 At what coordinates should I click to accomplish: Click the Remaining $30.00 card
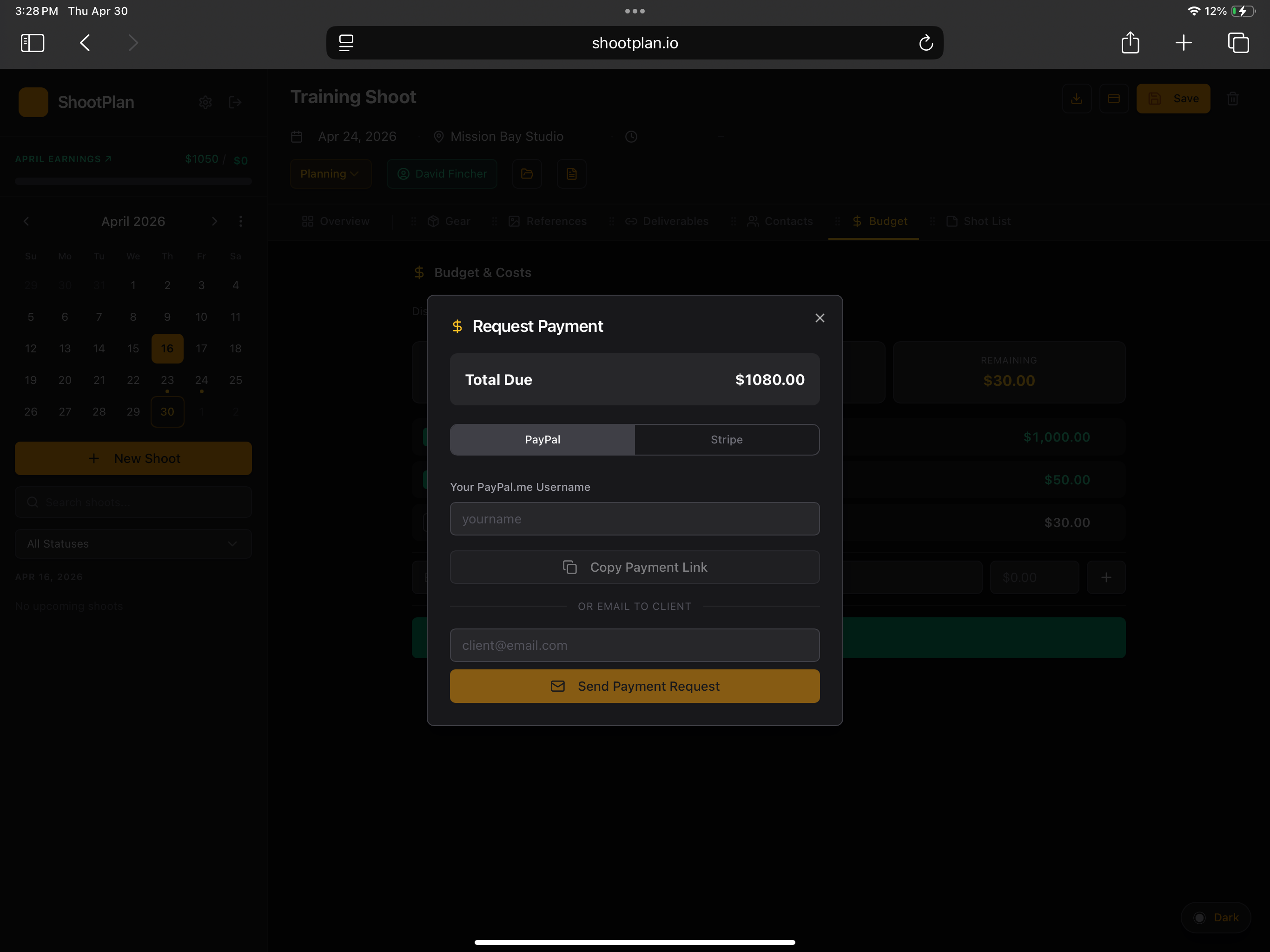point(1009,372)
